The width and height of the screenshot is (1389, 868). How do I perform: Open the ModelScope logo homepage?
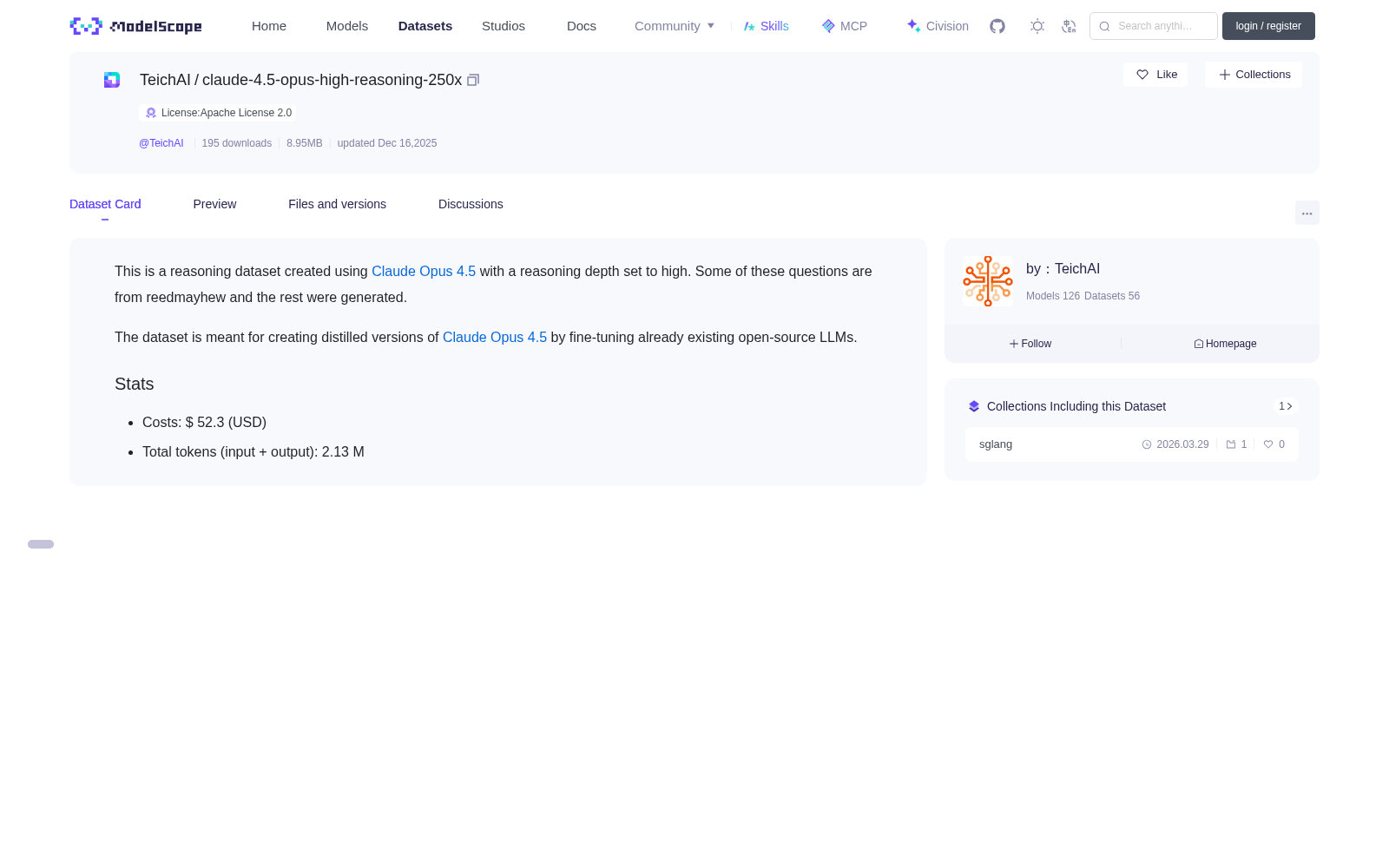coord(135,26)
